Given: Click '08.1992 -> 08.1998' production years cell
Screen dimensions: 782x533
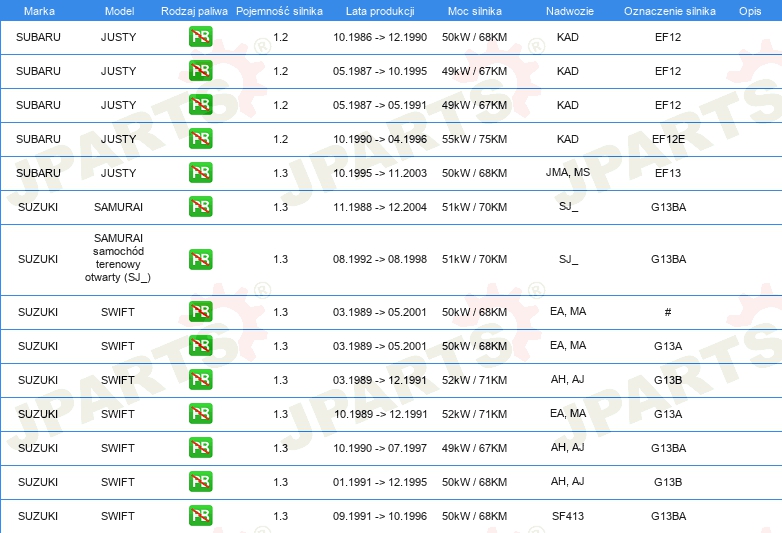Looking at the screenshot, I should click(380, 259).
